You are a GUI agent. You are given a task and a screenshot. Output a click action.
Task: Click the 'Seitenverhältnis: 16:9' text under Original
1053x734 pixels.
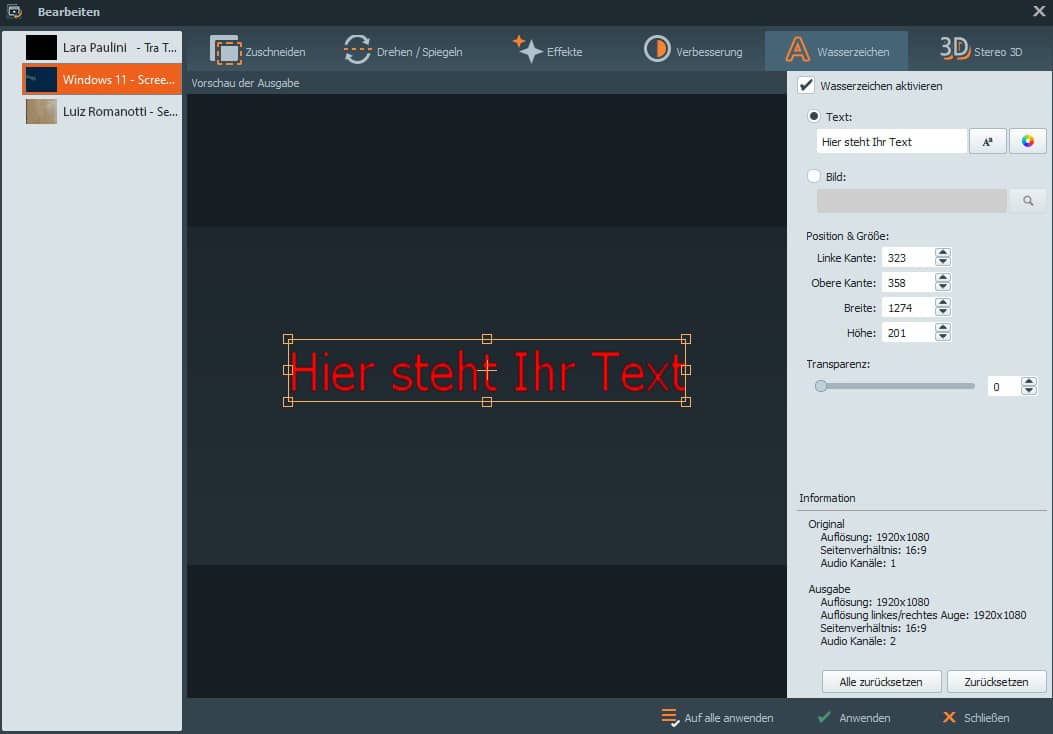point(873,550)
